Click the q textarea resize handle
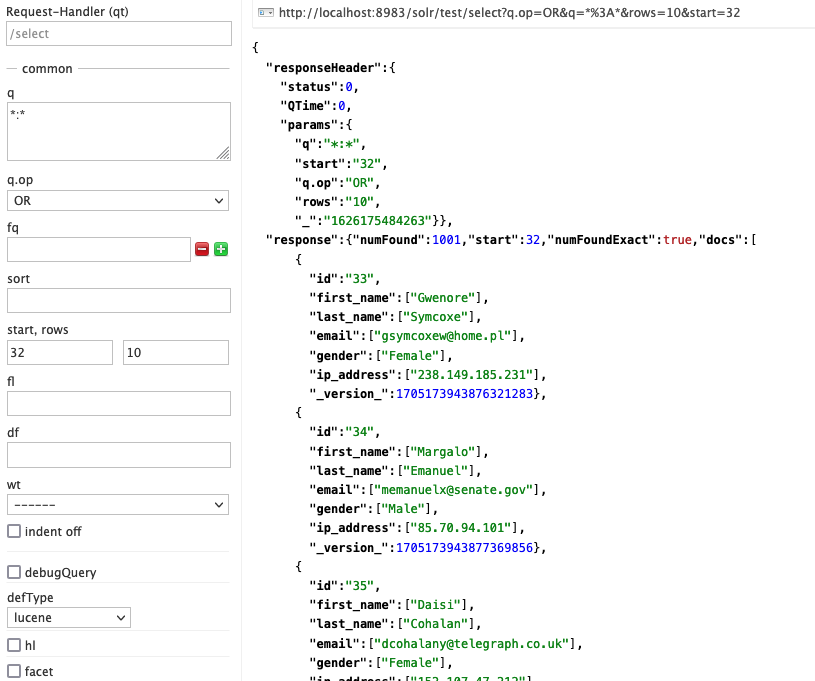The image size is (815, 681). (x=223, y=153)
